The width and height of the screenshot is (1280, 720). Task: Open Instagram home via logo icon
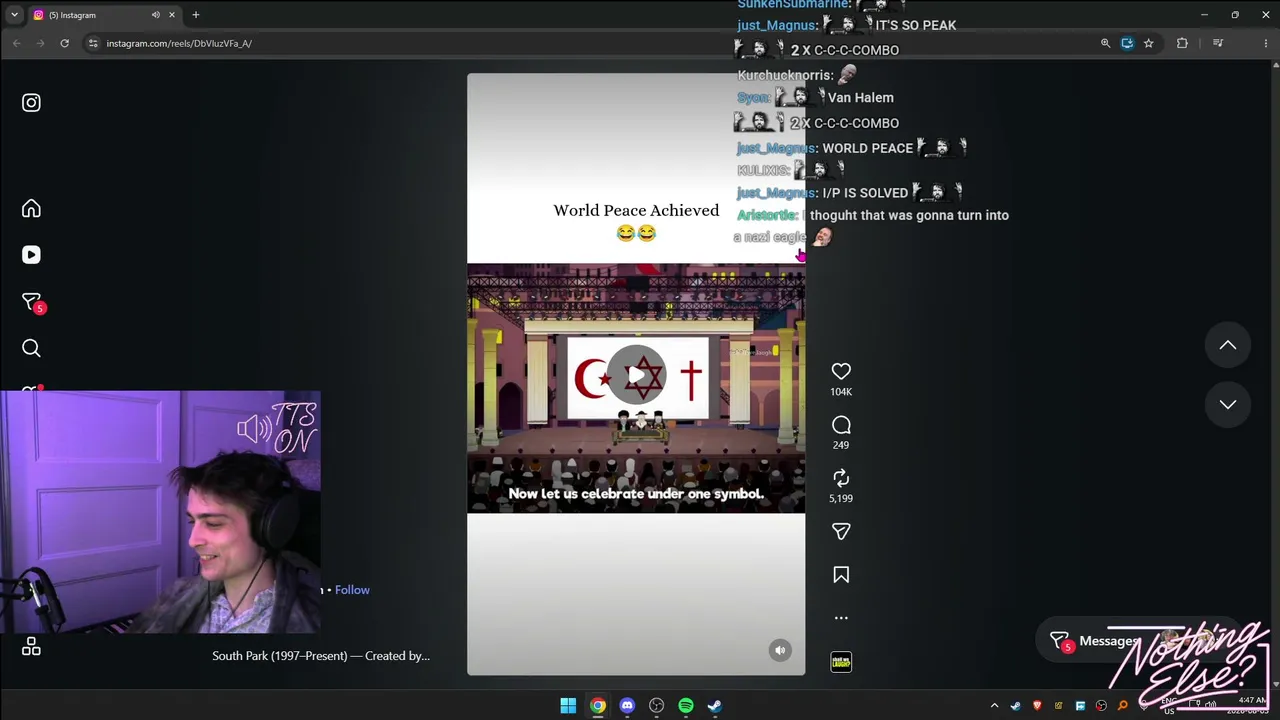31,103
